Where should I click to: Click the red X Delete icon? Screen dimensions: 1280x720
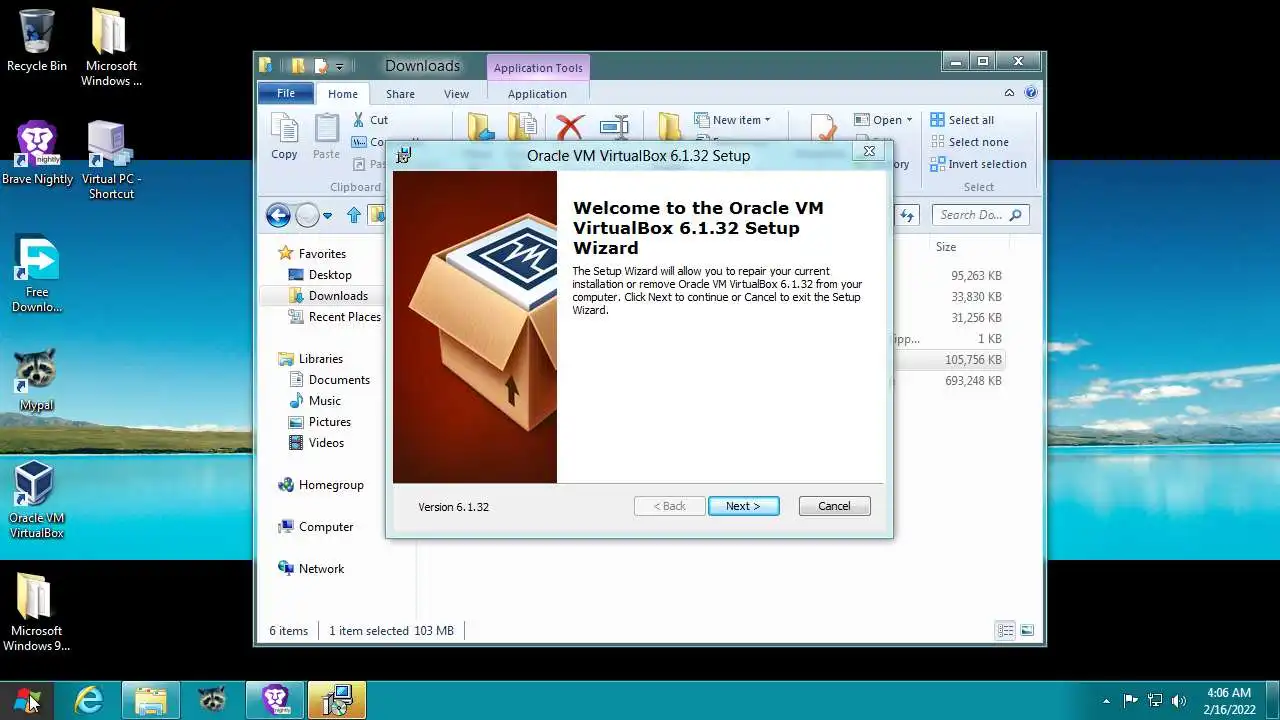(570, 128)
